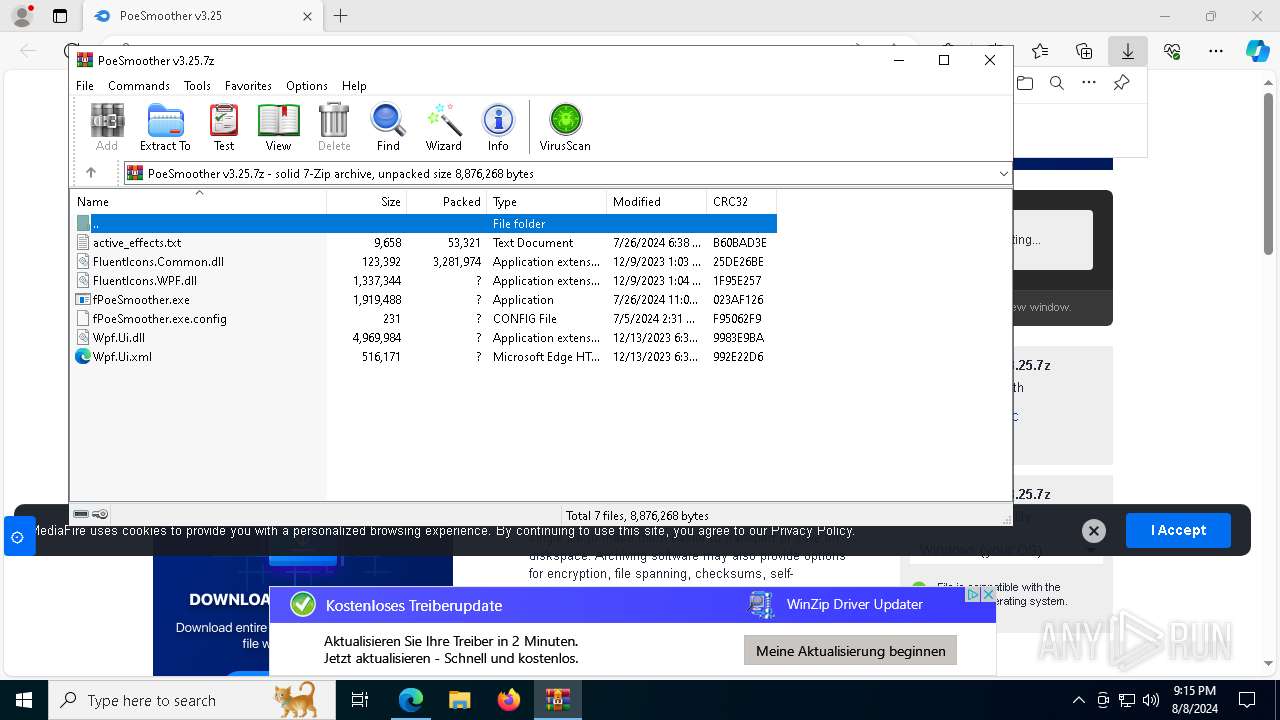The width and height of the screenshot is (1280, 720).
Task: Sort by Packed column header
Action: click(447, 201)
